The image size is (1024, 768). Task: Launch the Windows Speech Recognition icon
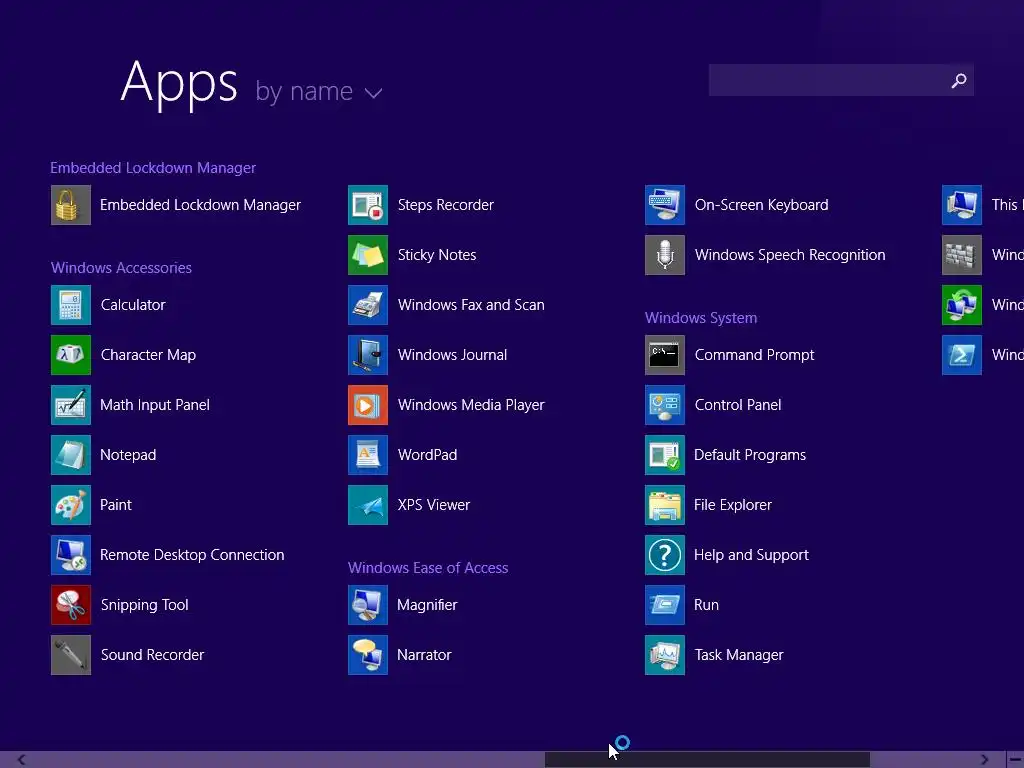[665, 255]
